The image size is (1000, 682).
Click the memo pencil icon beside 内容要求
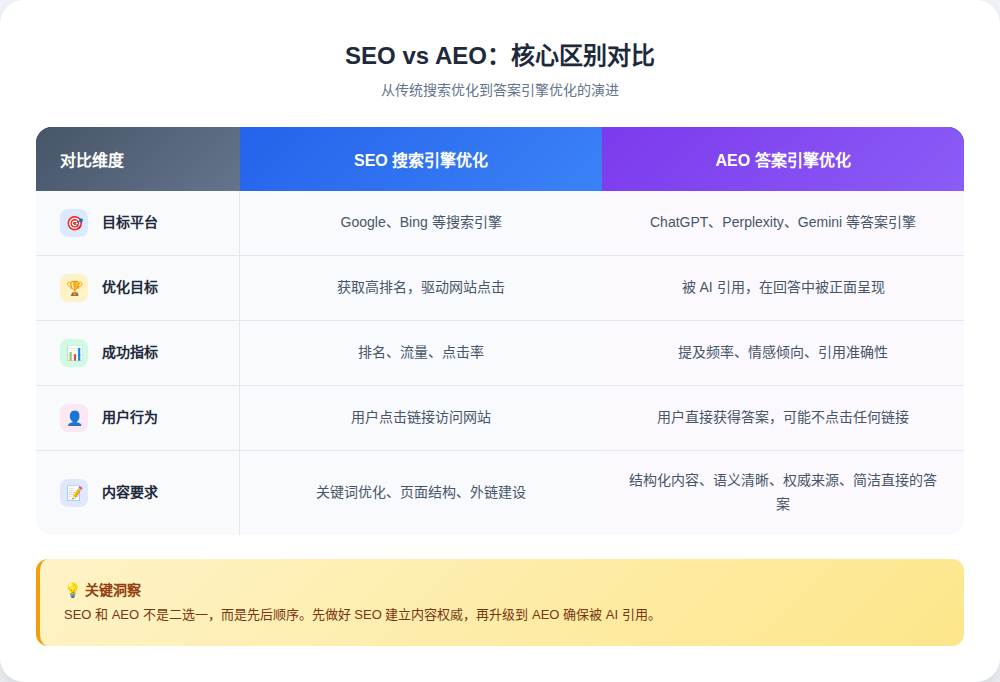[x=74, y=493]
